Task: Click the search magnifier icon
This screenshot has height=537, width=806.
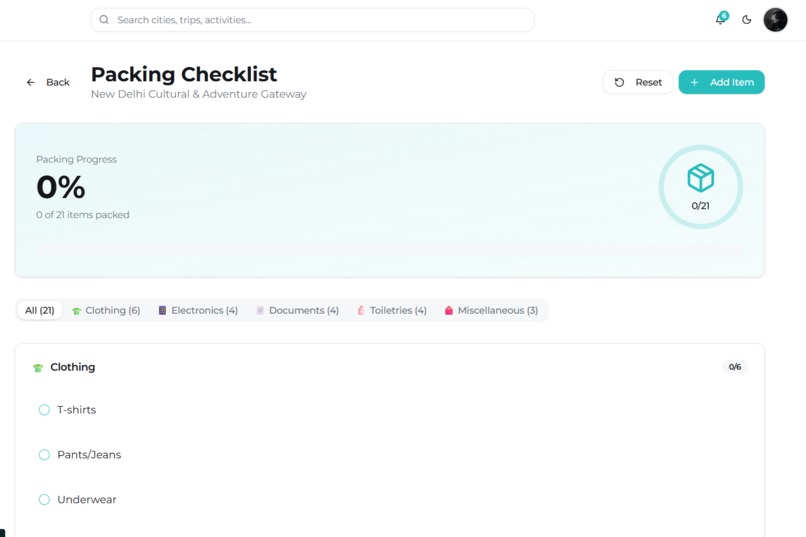Action: coord(104,20)
